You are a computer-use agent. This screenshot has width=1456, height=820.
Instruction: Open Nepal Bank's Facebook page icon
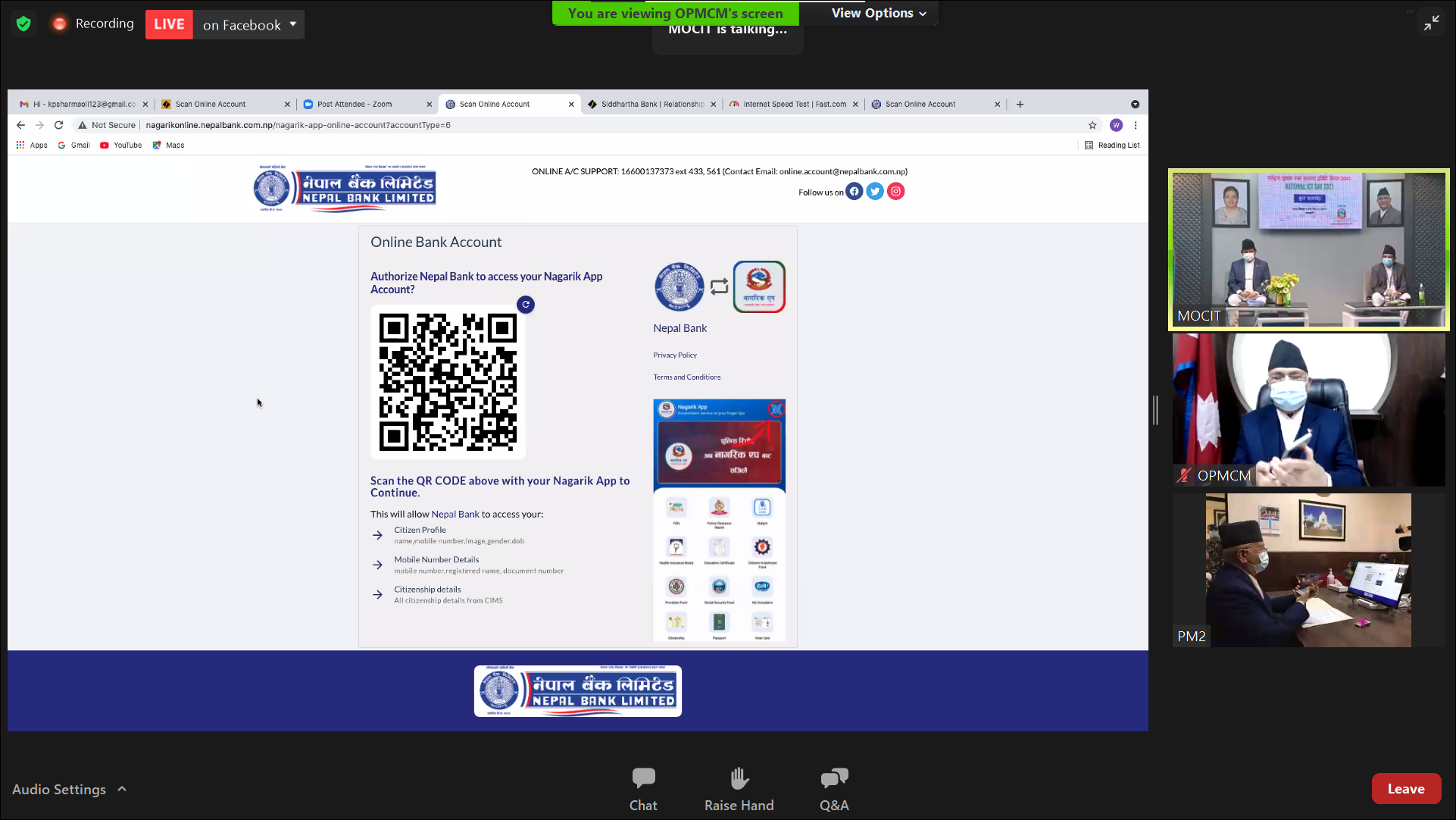(x=854, y=191)
